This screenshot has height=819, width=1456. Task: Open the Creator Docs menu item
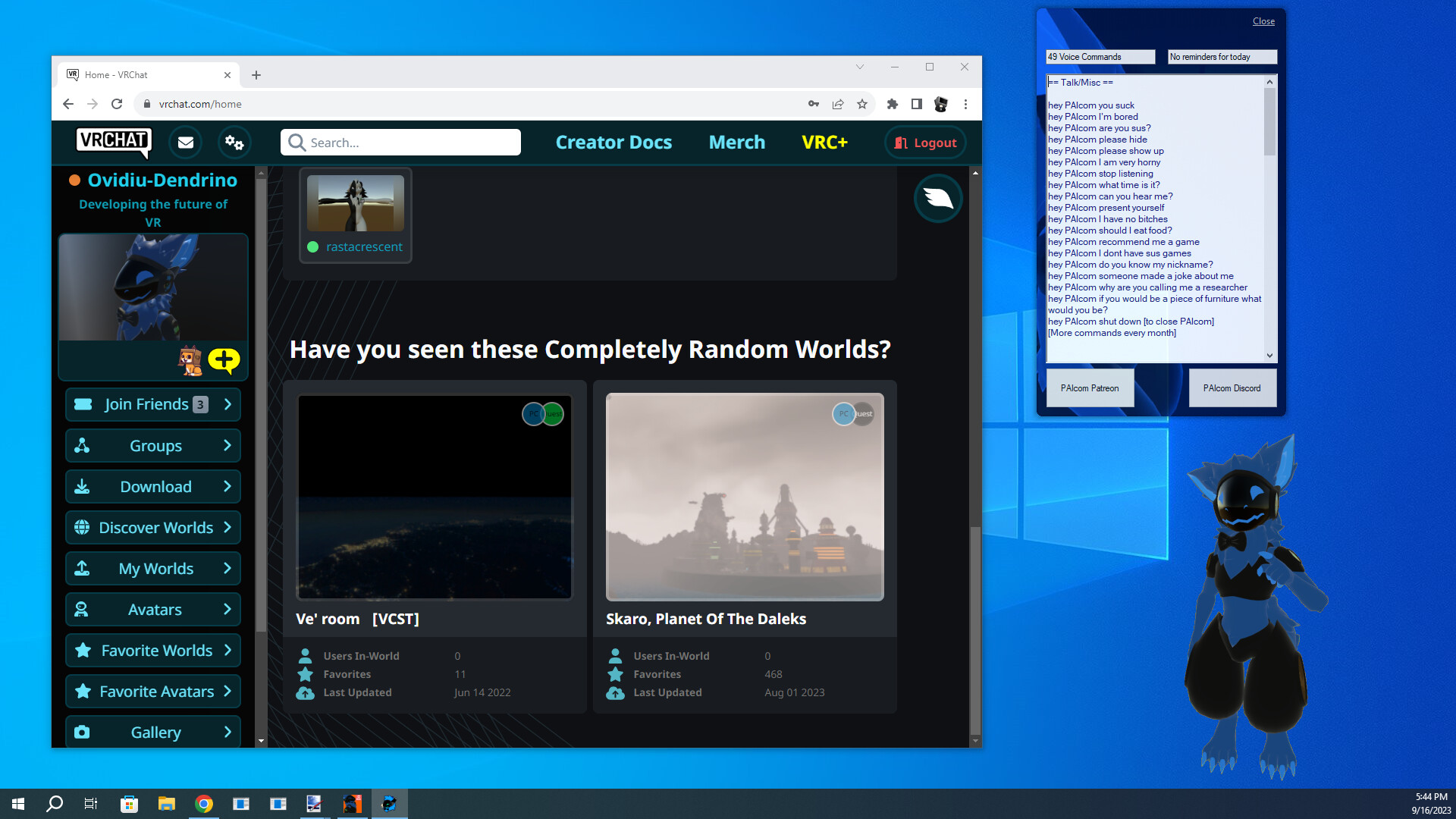click(x=613, y=142)
